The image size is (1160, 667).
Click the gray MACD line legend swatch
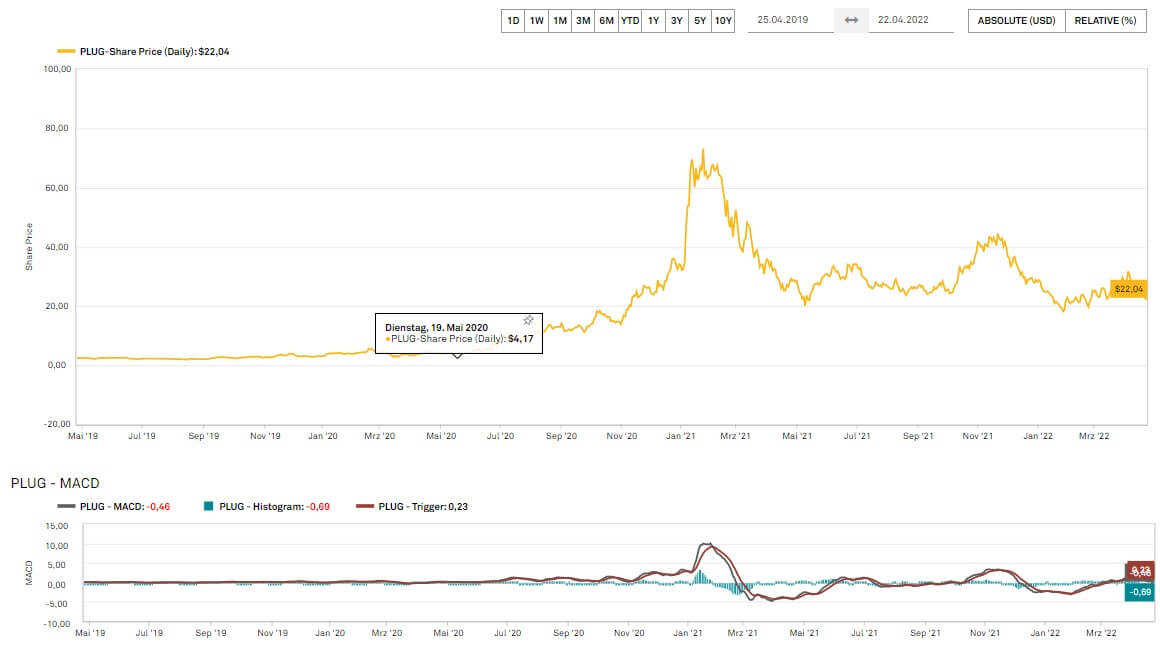tap(66, 507)
